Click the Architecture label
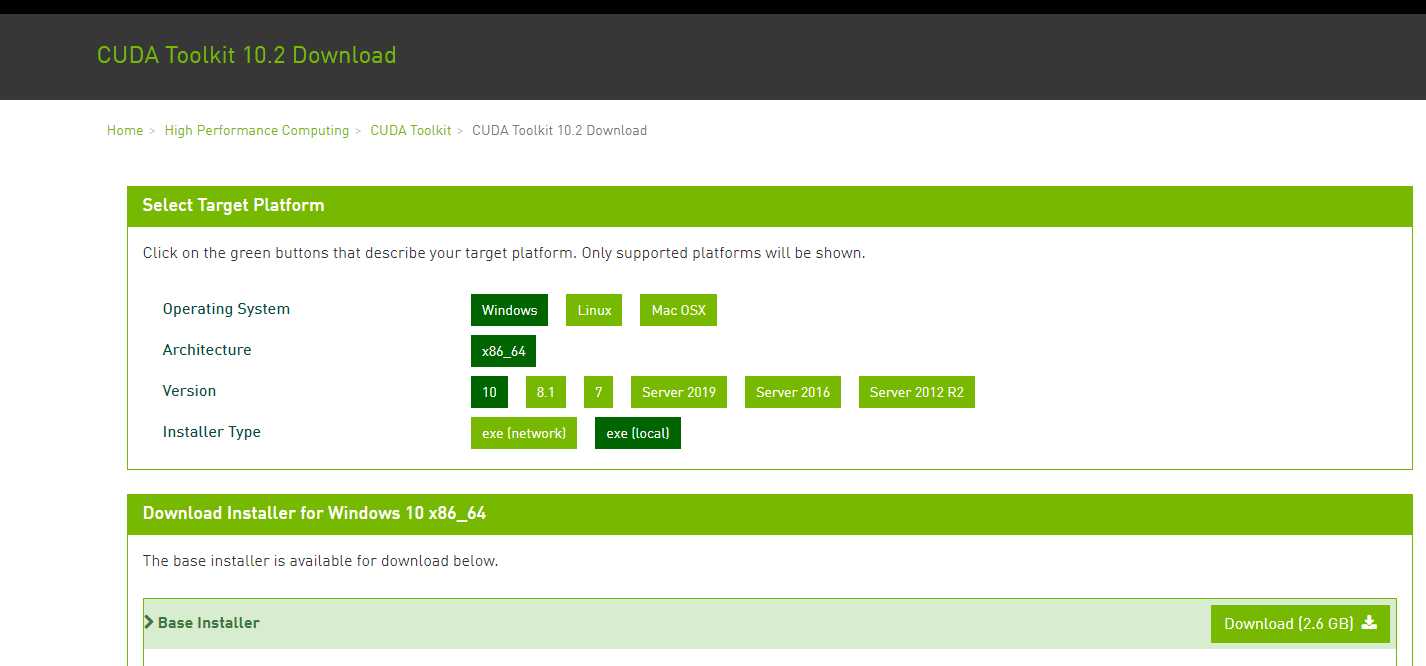 207,350
